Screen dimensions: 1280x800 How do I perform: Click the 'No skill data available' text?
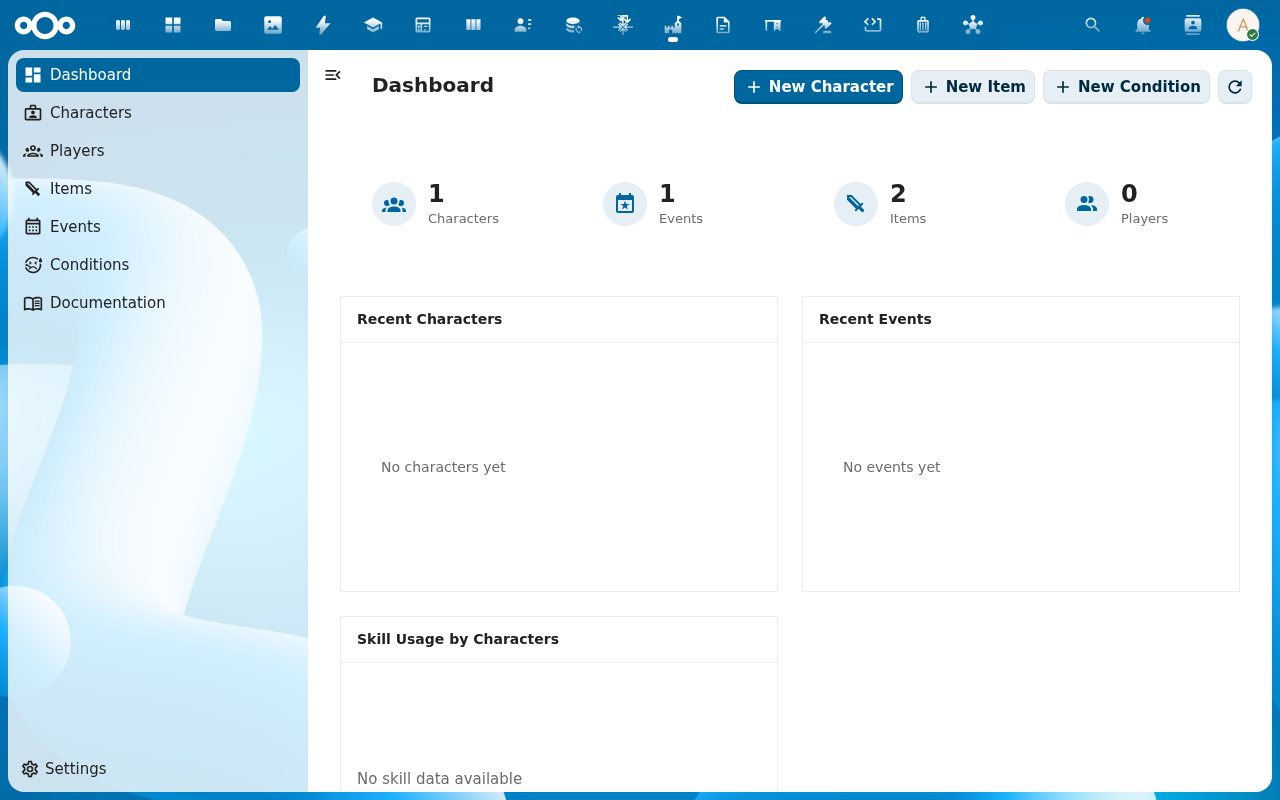tap(439, 779)
